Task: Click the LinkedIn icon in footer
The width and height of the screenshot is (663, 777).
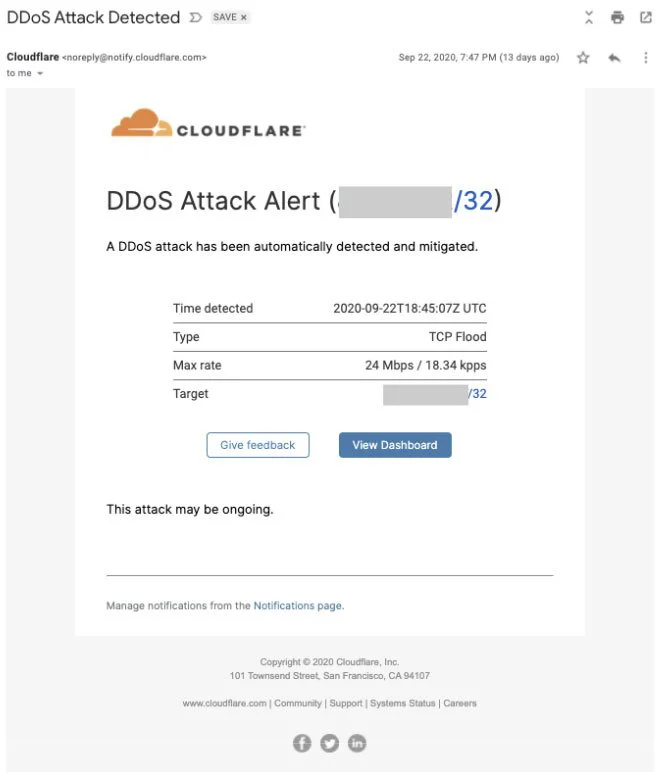Action: pyautogui.click(x=357, y=743)
